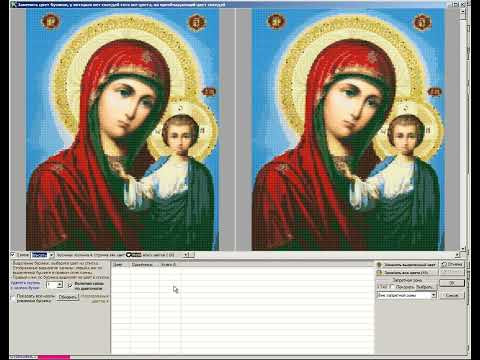480x360 pixels.
Task: Click the modified icon preview on the right
Action: click(x=348, y=130)
